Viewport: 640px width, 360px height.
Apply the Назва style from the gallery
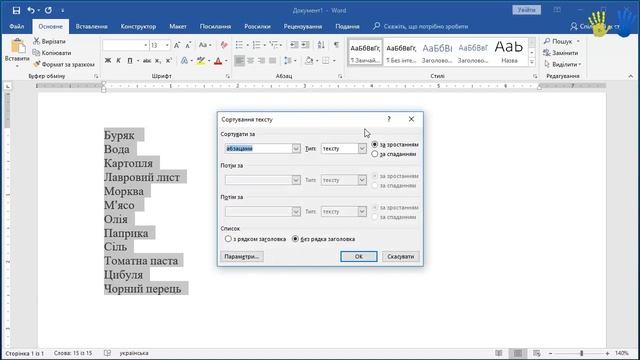(x=509, y=51)
